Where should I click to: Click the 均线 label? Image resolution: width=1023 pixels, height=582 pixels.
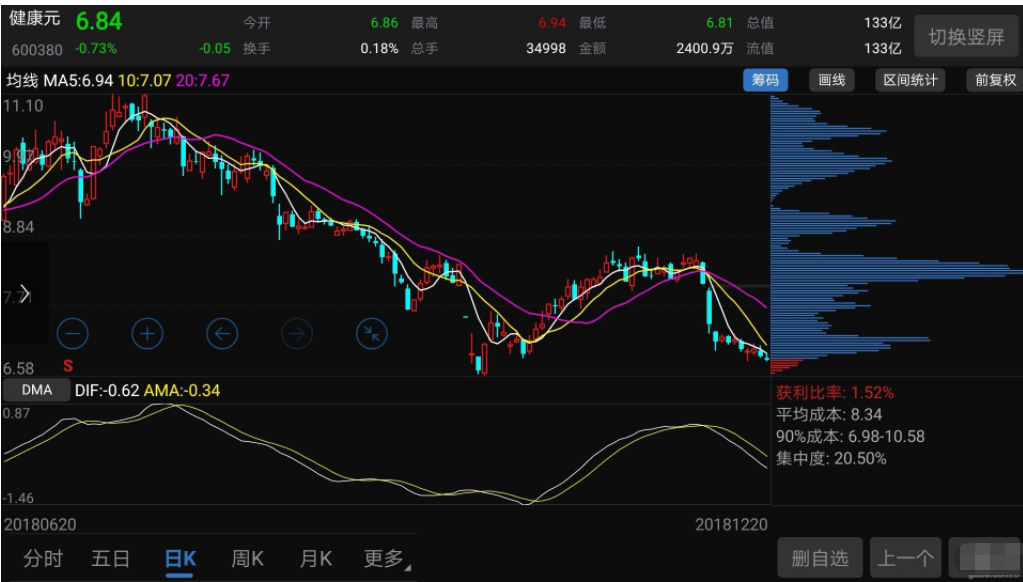22,81
